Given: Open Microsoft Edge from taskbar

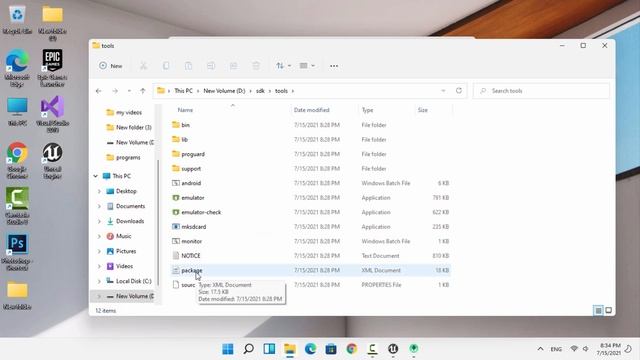Looking at the screenshot, I should [310, 349].
